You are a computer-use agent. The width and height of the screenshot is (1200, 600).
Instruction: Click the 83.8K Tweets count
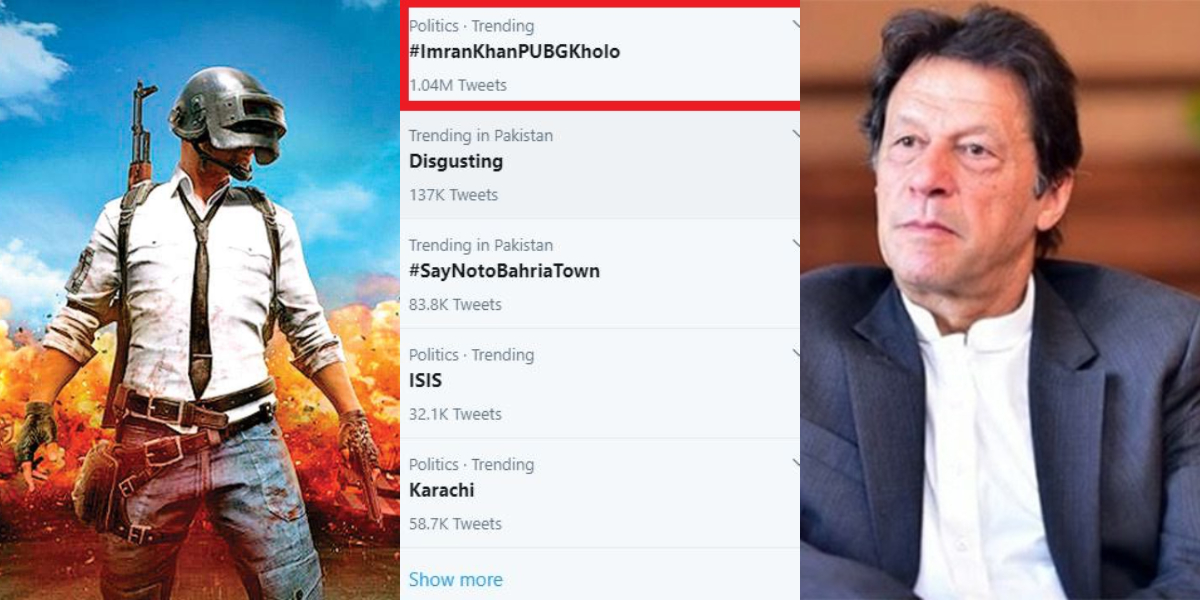click(455, 304)
